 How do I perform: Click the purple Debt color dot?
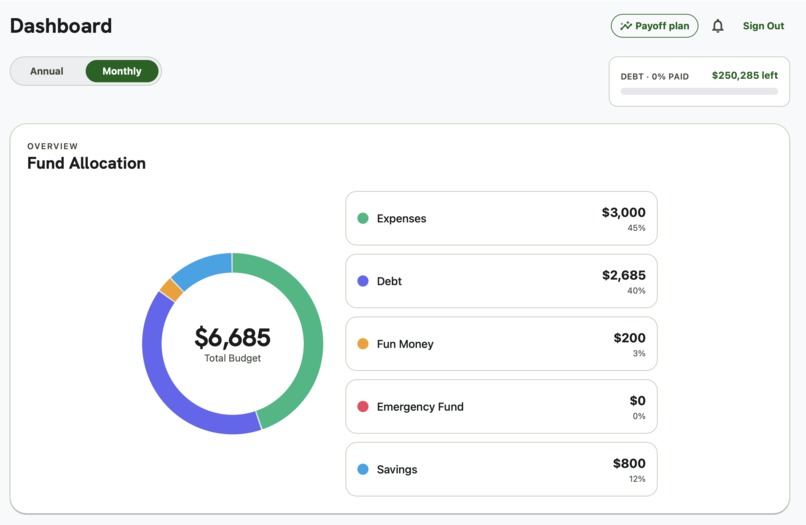363,281
